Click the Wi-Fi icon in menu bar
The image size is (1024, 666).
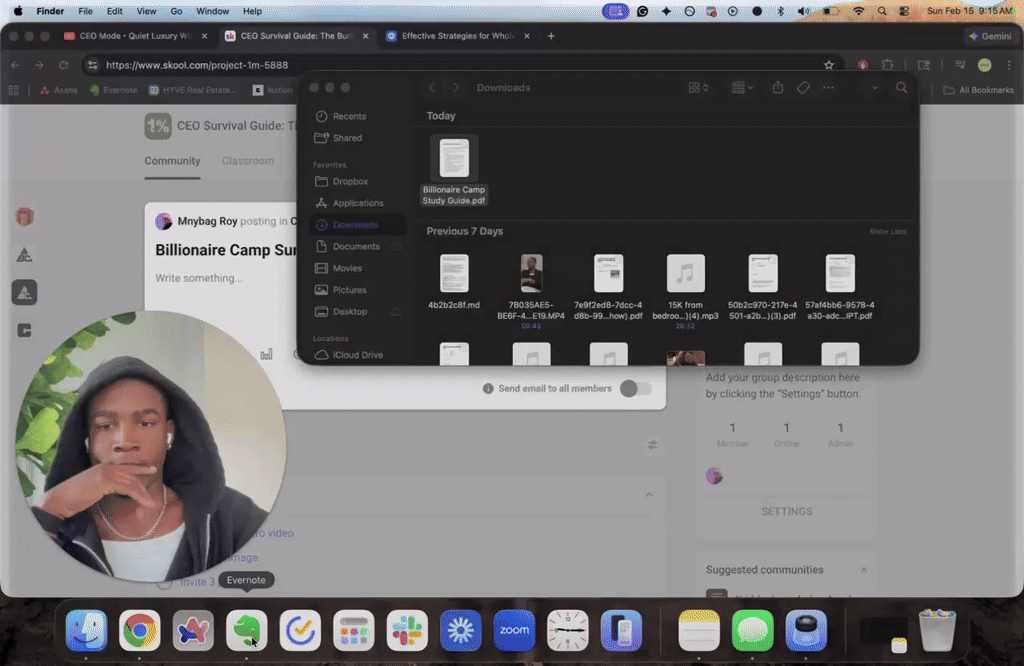(x=859, y=11)
